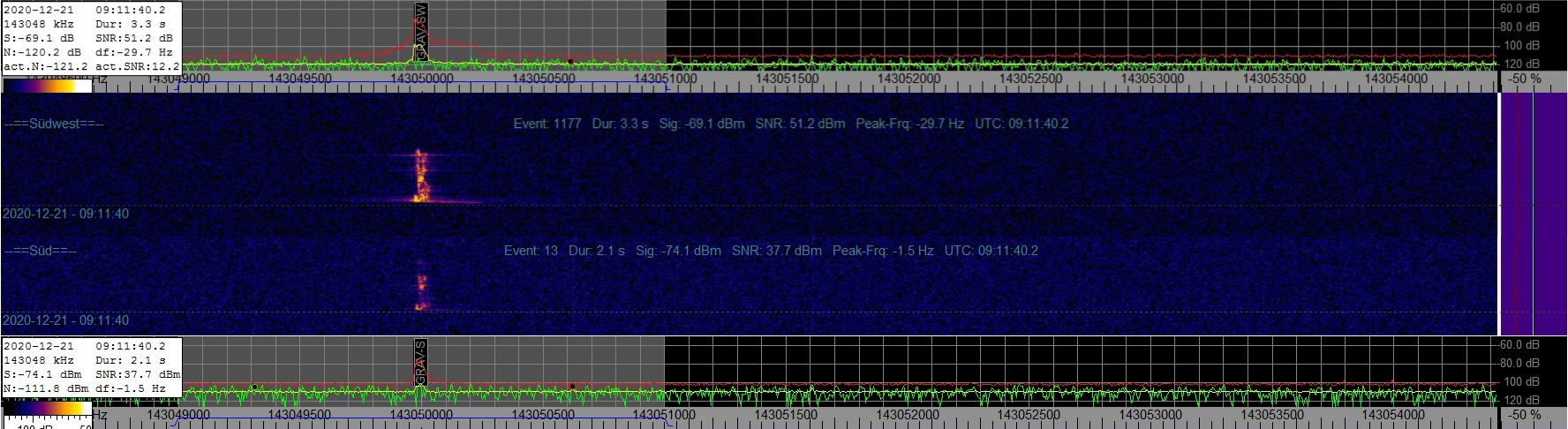Click the dark red dot marker in GRAV-SW spectrum
1568x429 pixels.
coord(570,61)
